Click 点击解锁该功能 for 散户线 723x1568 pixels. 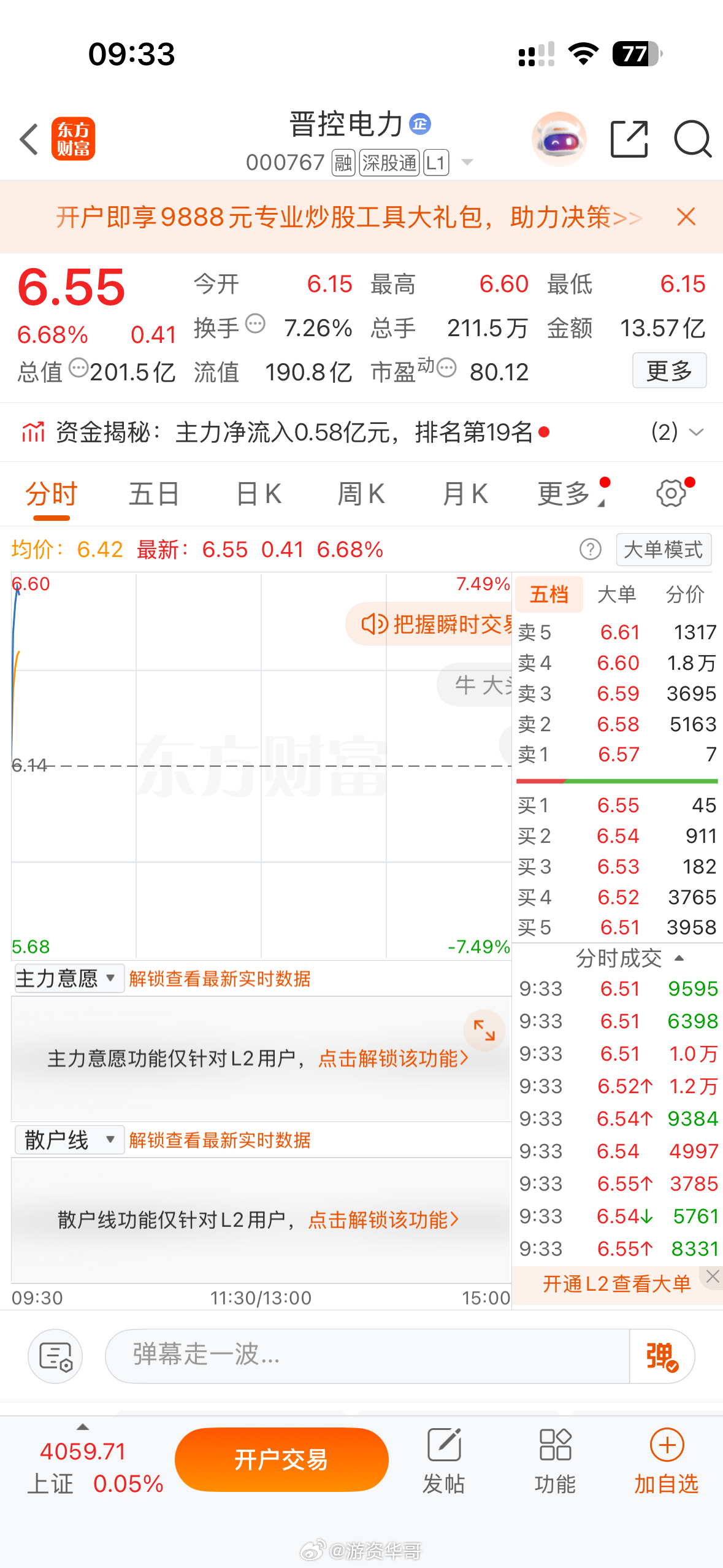(x=383, y=1220)
